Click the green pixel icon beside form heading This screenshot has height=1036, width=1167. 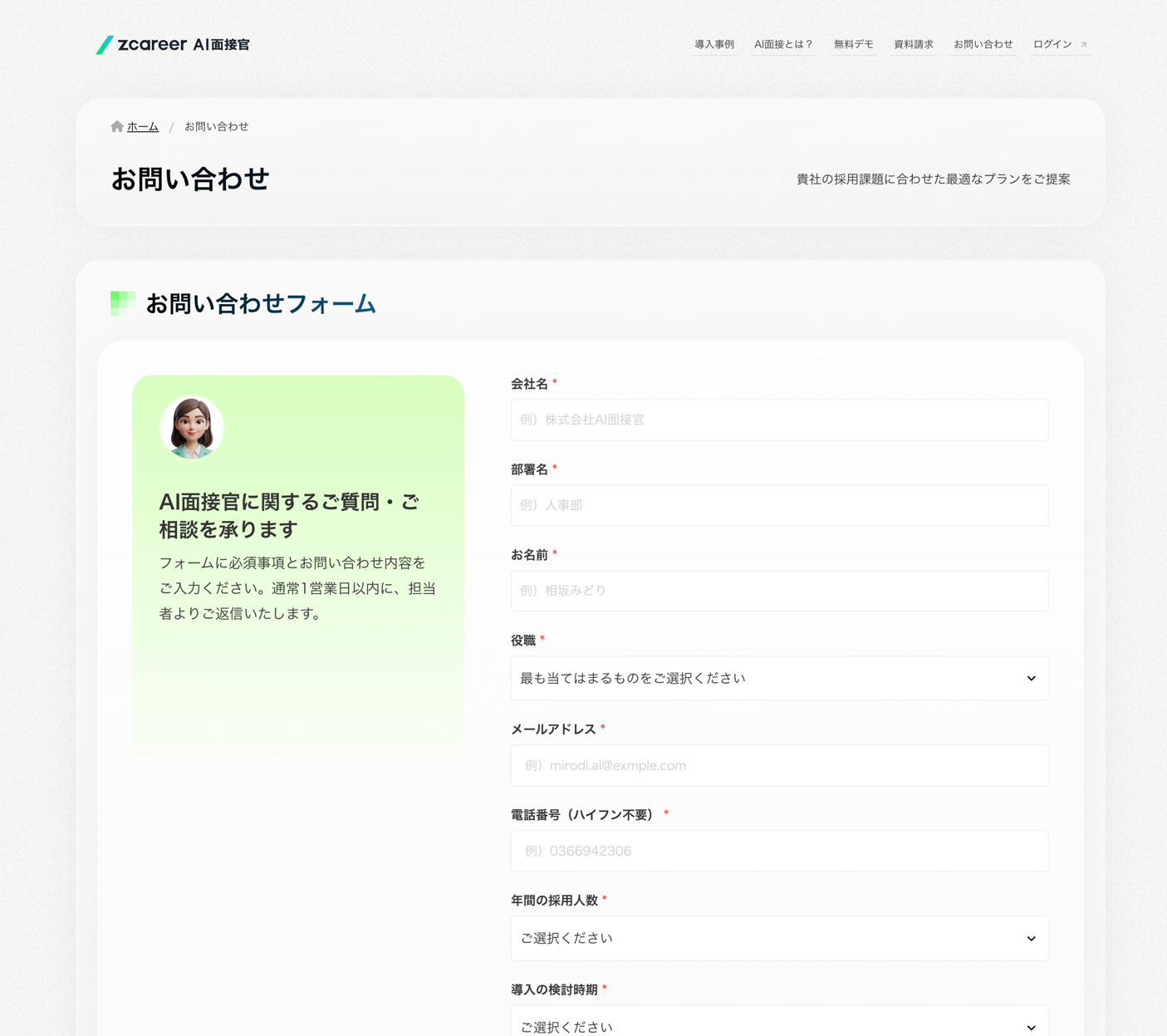tap(123, 303)
